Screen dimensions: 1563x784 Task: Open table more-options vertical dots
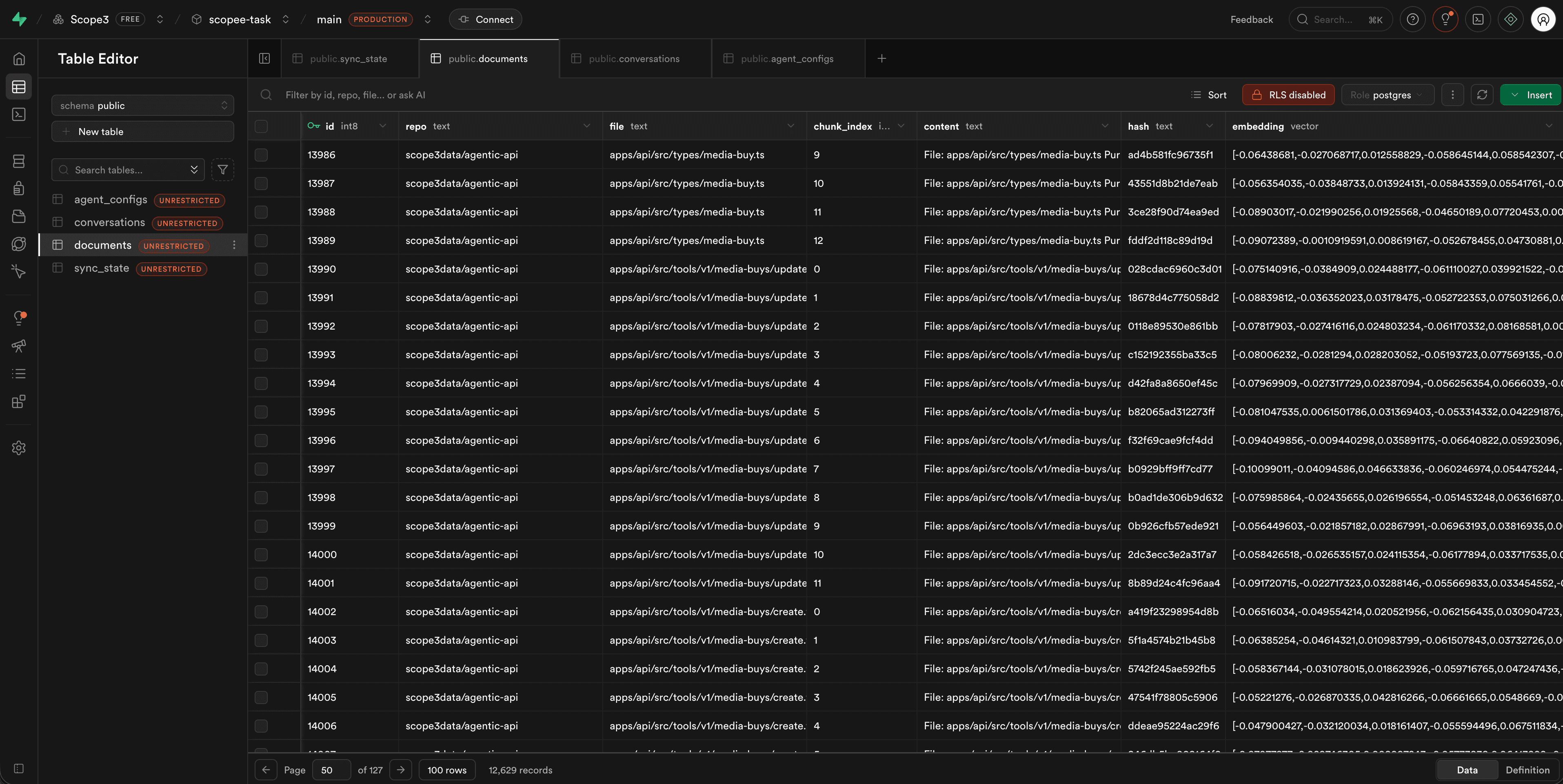pos(1452,95)
